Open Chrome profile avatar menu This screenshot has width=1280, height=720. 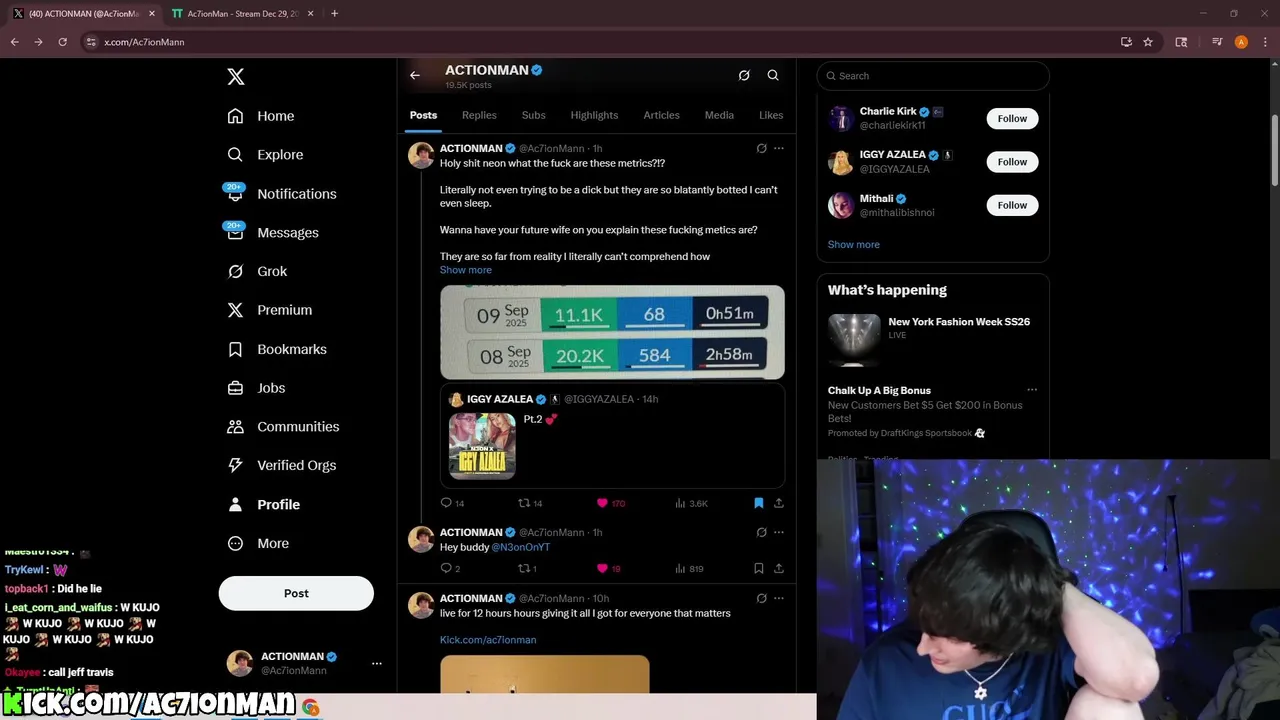[x=1241, y=42]
